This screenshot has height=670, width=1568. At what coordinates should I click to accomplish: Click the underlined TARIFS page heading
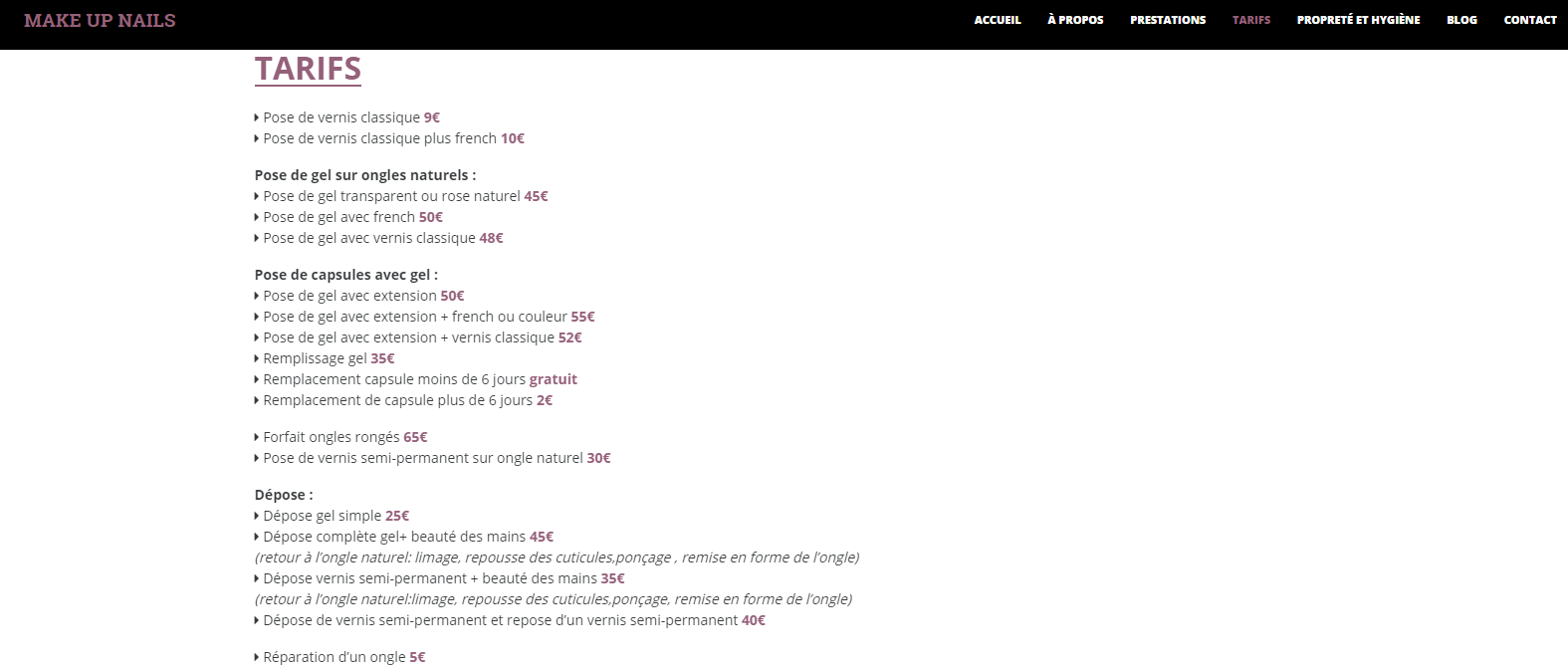coord(308,69)
